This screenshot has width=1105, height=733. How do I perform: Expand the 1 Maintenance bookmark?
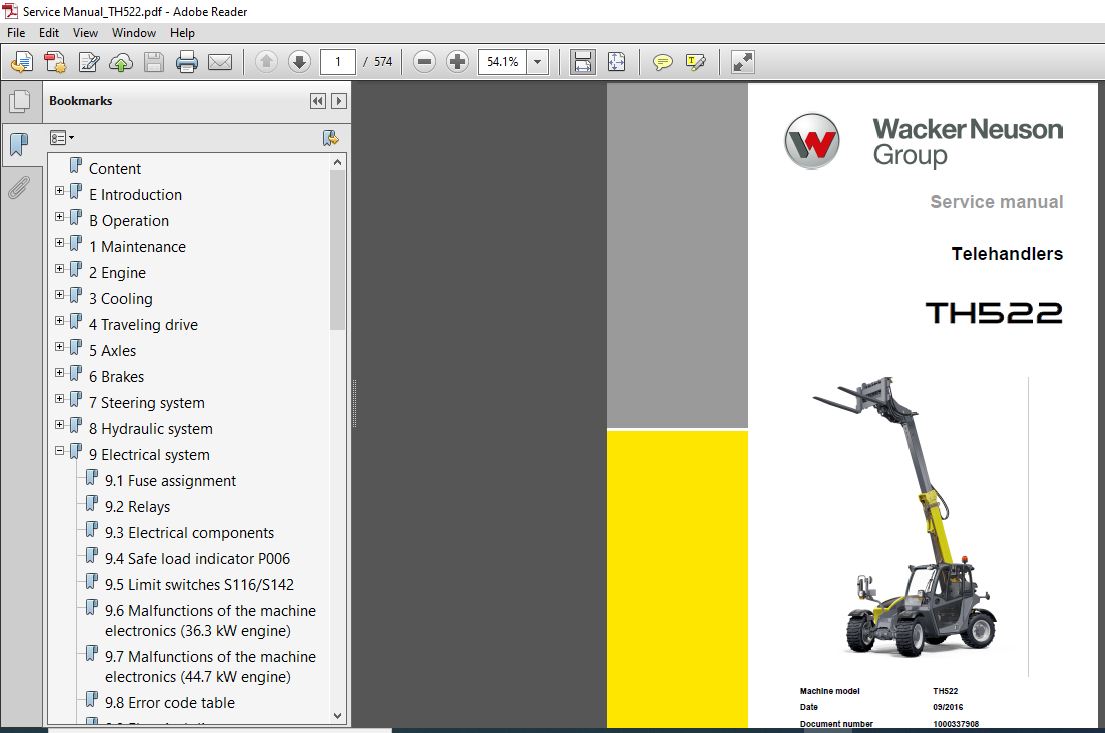coord(60,243)
